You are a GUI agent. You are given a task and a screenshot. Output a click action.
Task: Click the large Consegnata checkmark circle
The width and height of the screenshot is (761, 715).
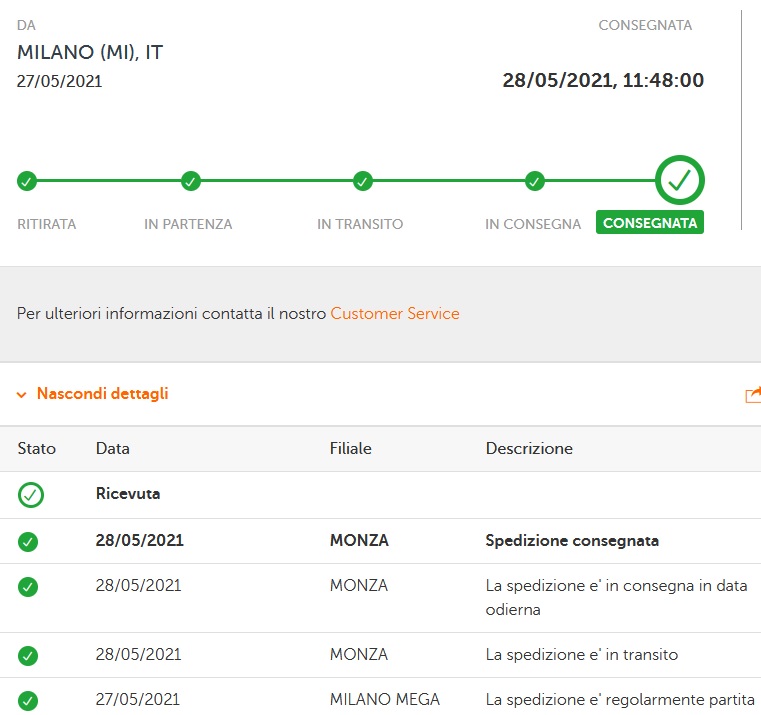[x=680, y=181]
